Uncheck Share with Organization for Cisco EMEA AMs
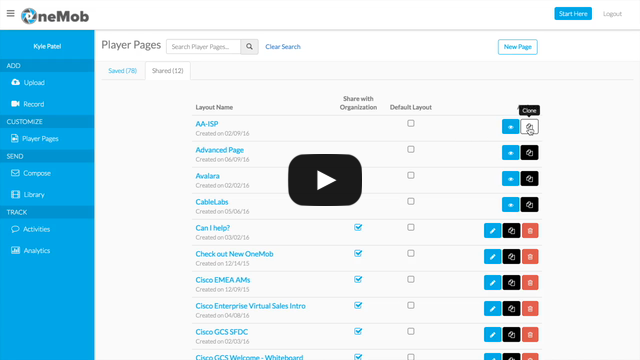The image size is (640, 360). coord(358,280)
